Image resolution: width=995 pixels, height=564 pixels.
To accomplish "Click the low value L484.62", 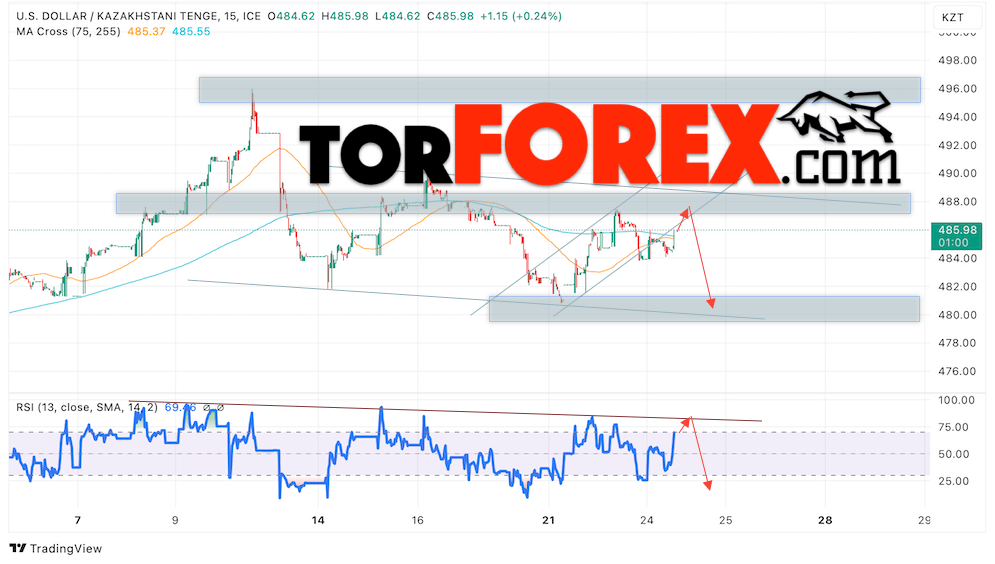I will pos(397,16).
